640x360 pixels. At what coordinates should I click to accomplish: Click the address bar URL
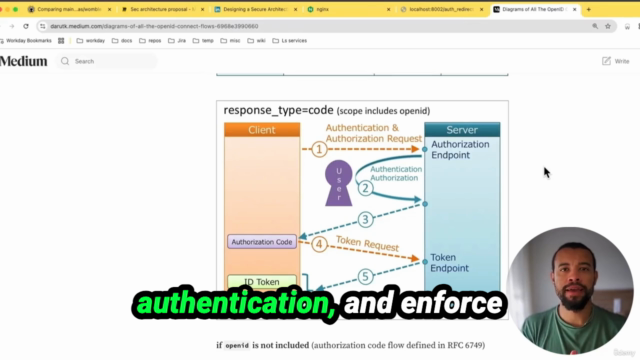154,26
